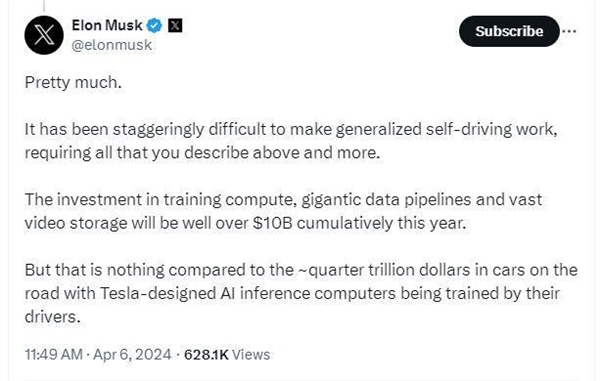Image resolution: width=600 pixels, height=381 pixels.
Task: Select the 'staggeringly difficult' paragraph text
Action: coord(291,141)
